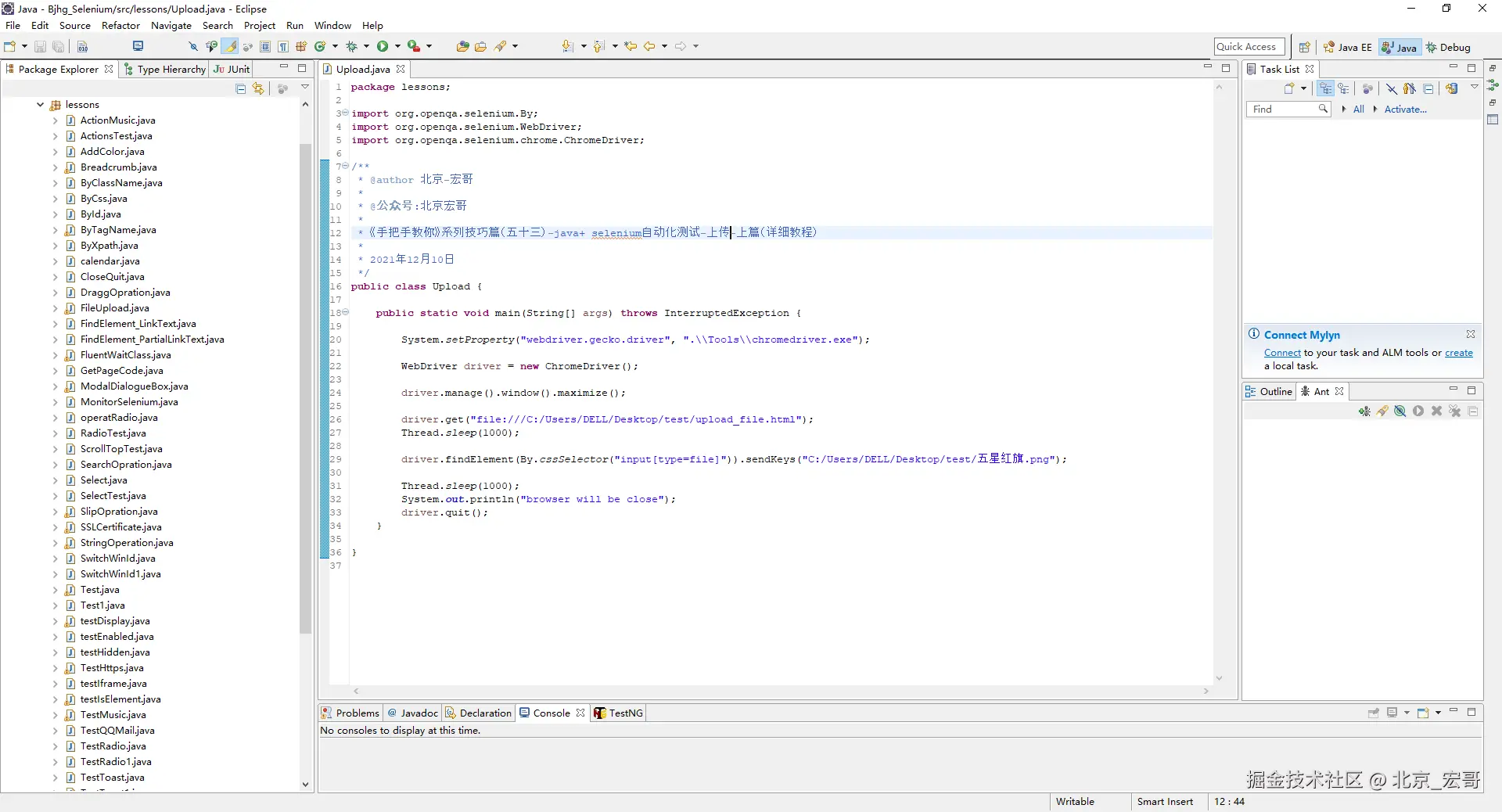
Task: Click the Open Perspective icon
Action: pos(1304,47)
